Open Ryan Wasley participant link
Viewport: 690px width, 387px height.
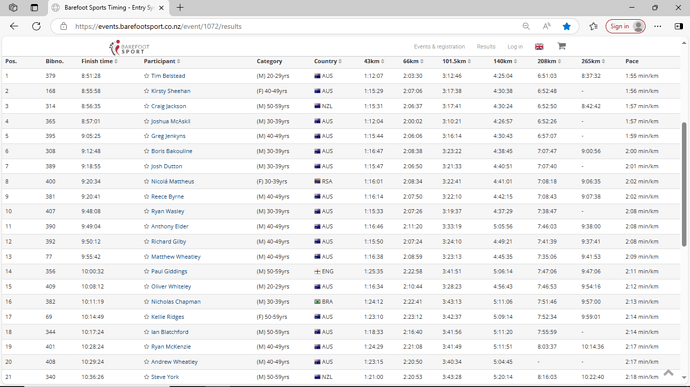click(168, 211)
